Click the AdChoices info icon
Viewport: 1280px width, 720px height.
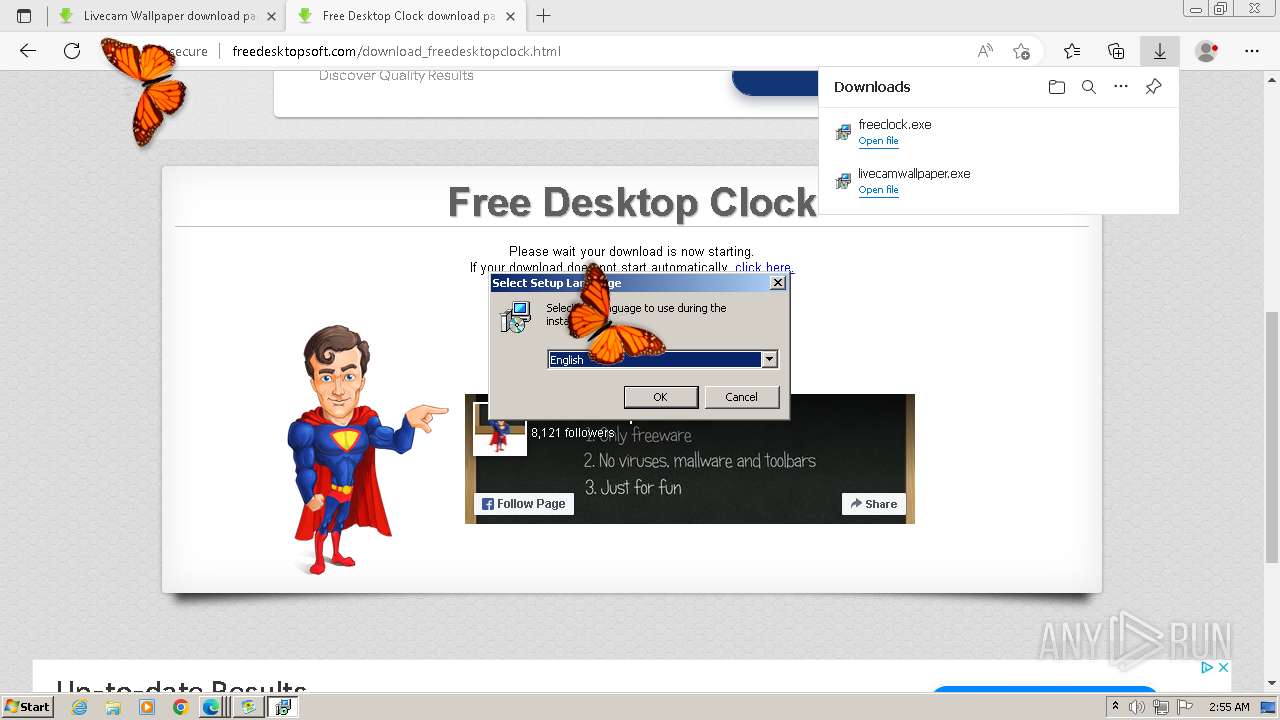1207,667
